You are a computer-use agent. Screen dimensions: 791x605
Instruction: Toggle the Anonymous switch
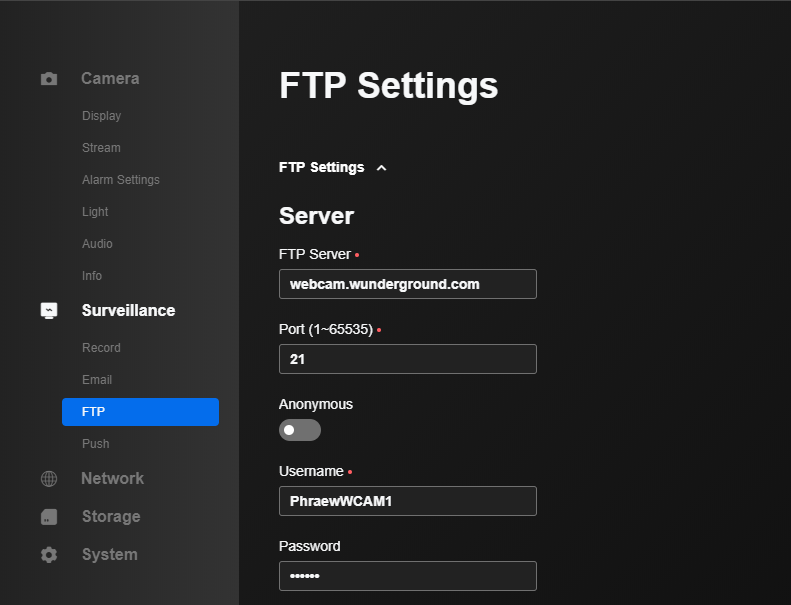pyautogui.click(x=300, y=430)
